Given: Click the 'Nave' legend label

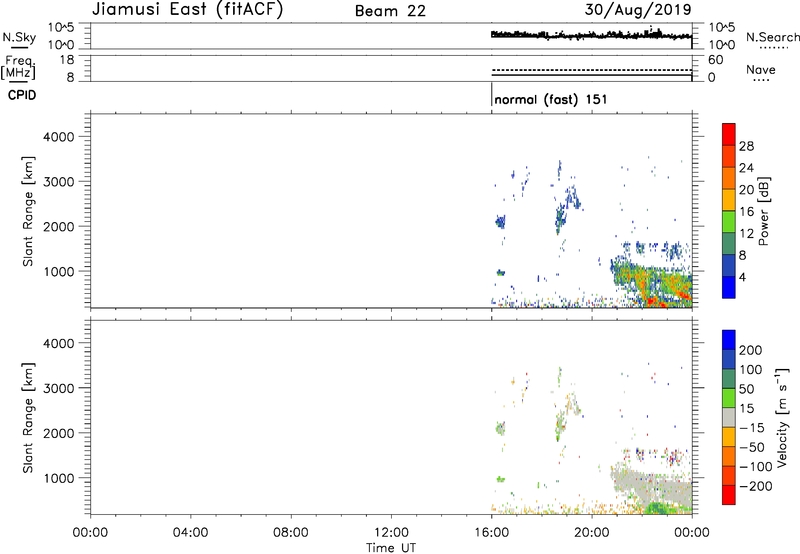Looking at the screenshot, I should click(x=761, y=69).
